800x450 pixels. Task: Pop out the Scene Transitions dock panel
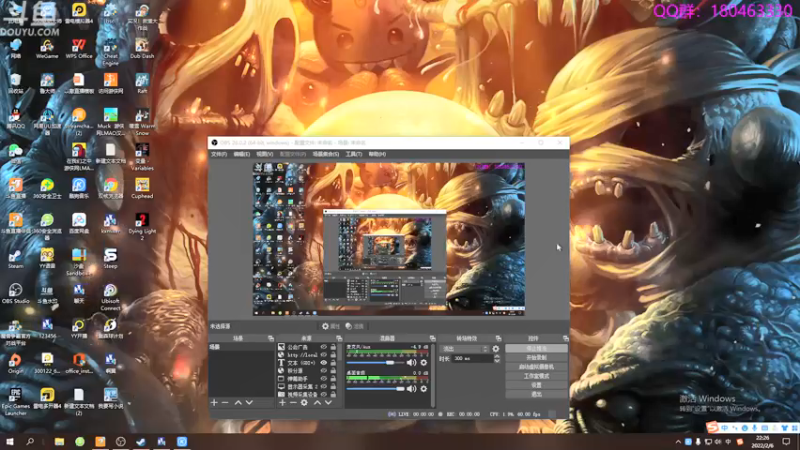click(498, 338)
